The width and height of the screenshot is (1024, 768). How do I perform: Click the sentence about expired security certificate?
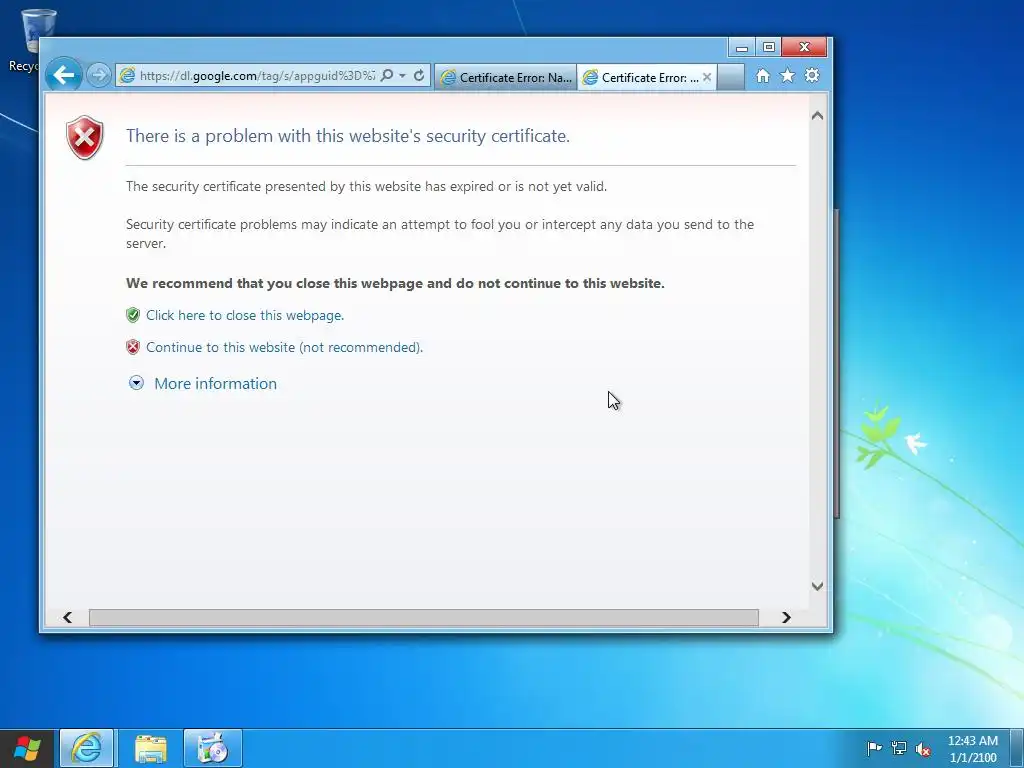(x=366, y=186)
